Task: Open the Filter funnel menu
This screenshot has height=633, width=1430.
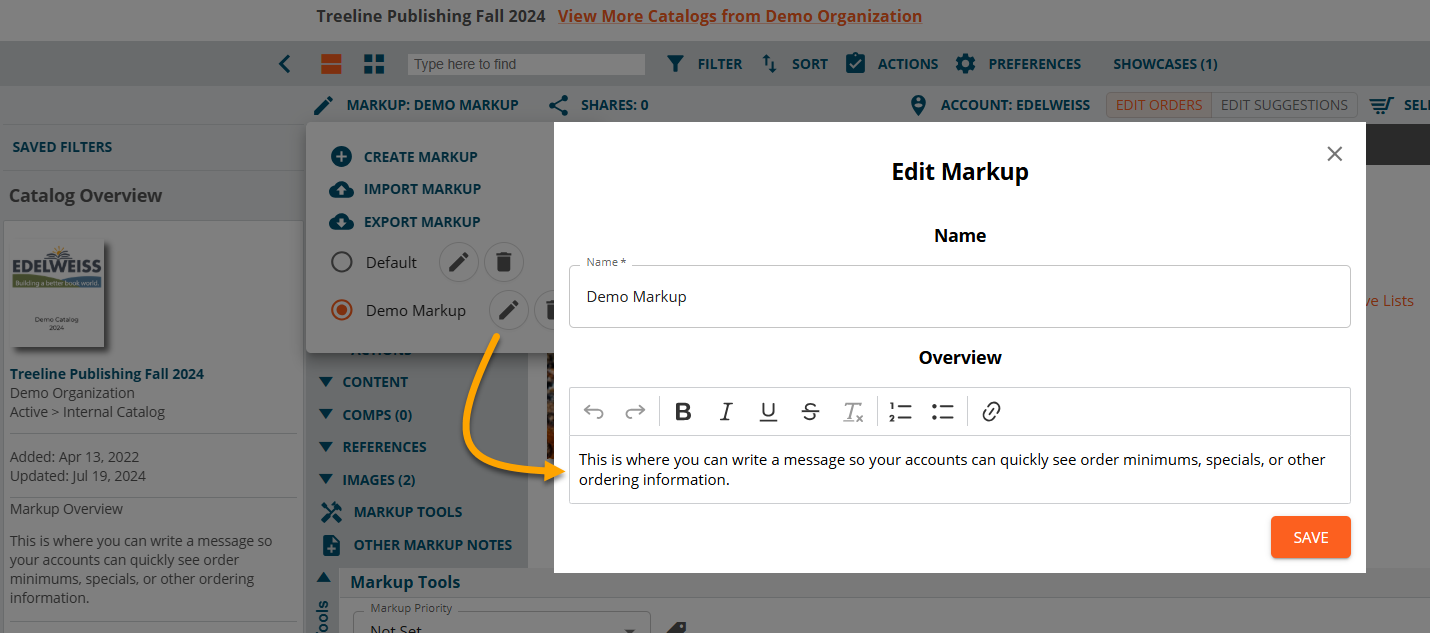Action: (704, 64)
